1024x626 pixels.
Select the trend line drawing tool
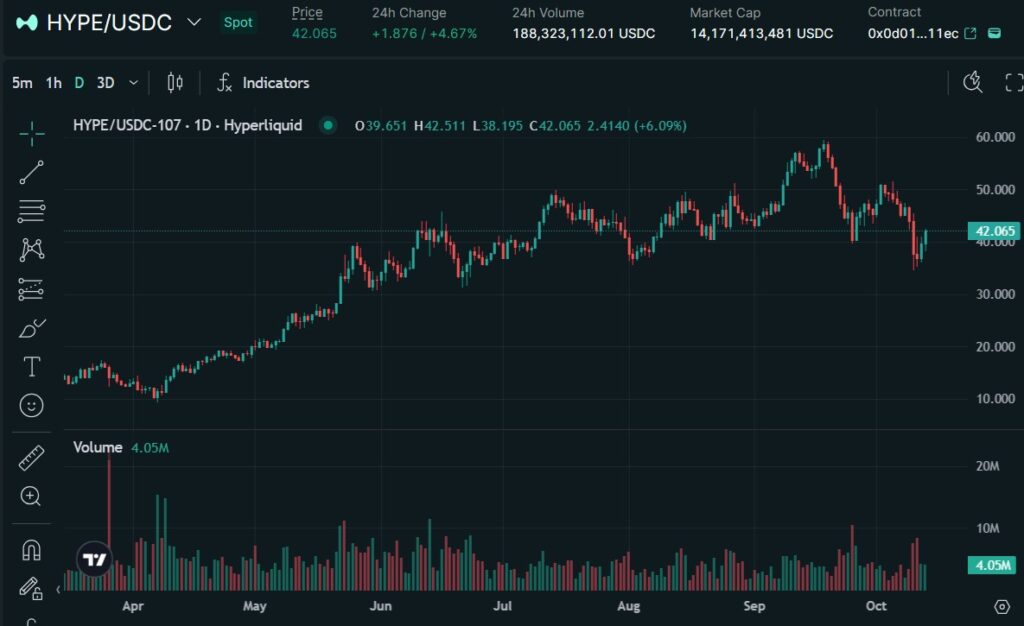pos(32,172)
